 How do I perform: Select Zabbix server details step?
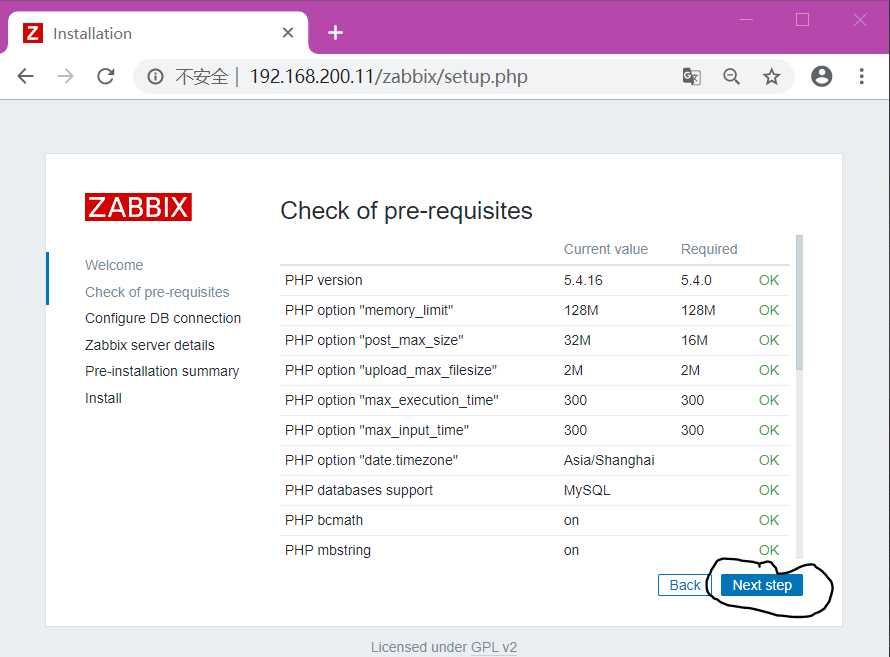[x=150, y=345]
